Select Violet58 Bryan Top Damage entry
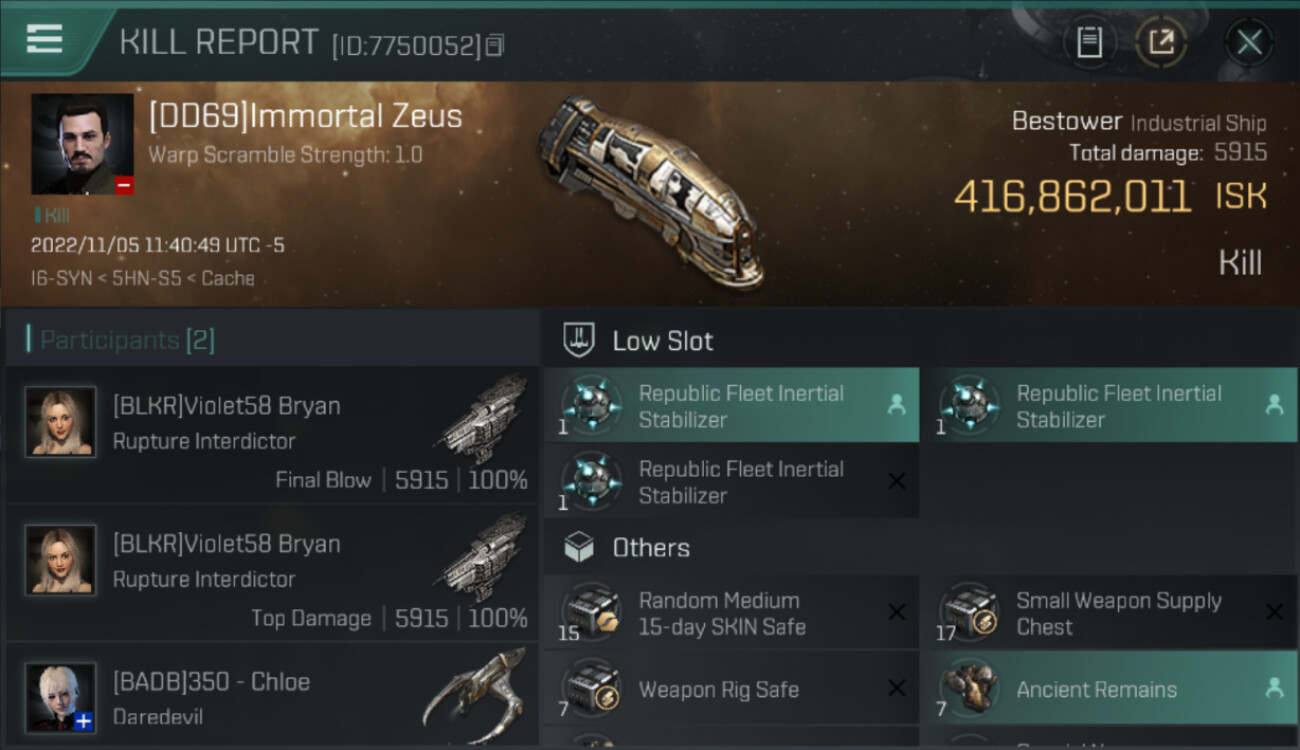 point(272,573)
